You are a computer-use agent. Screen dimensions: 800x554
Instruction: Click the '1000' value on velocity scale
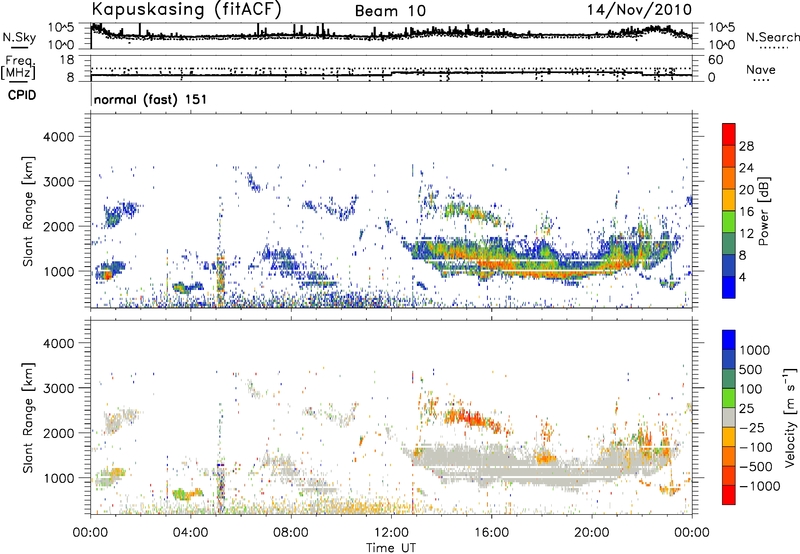pos(754,350)
